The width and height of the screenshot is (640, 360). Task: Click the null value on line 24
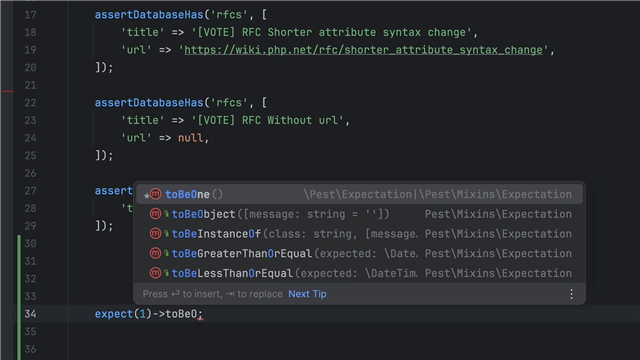(191, 138)
